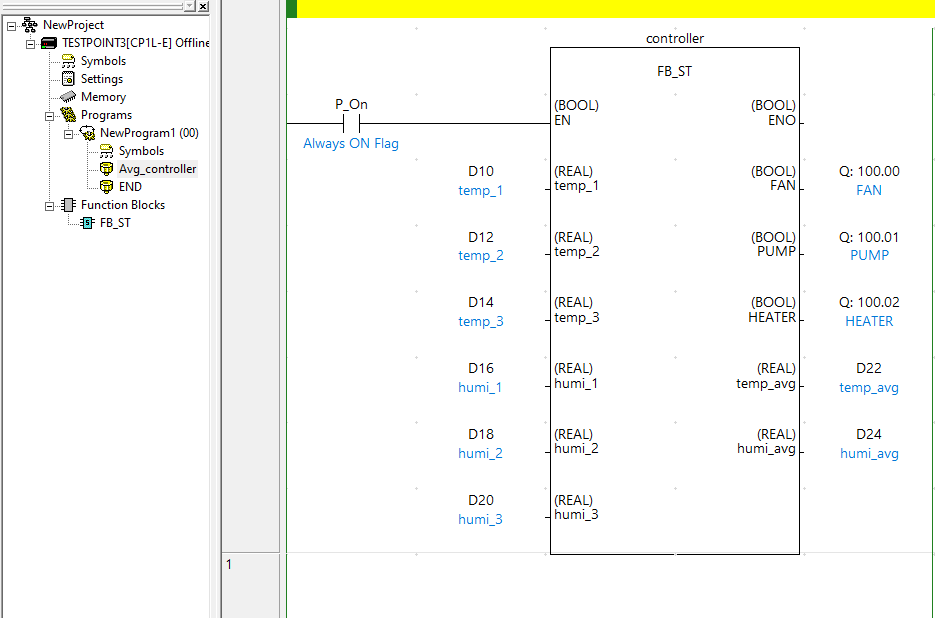This screenshot has height=618, width=935.
Task: Click the blue HEATER comment under Q: 100.02
Action: [869, 321]
